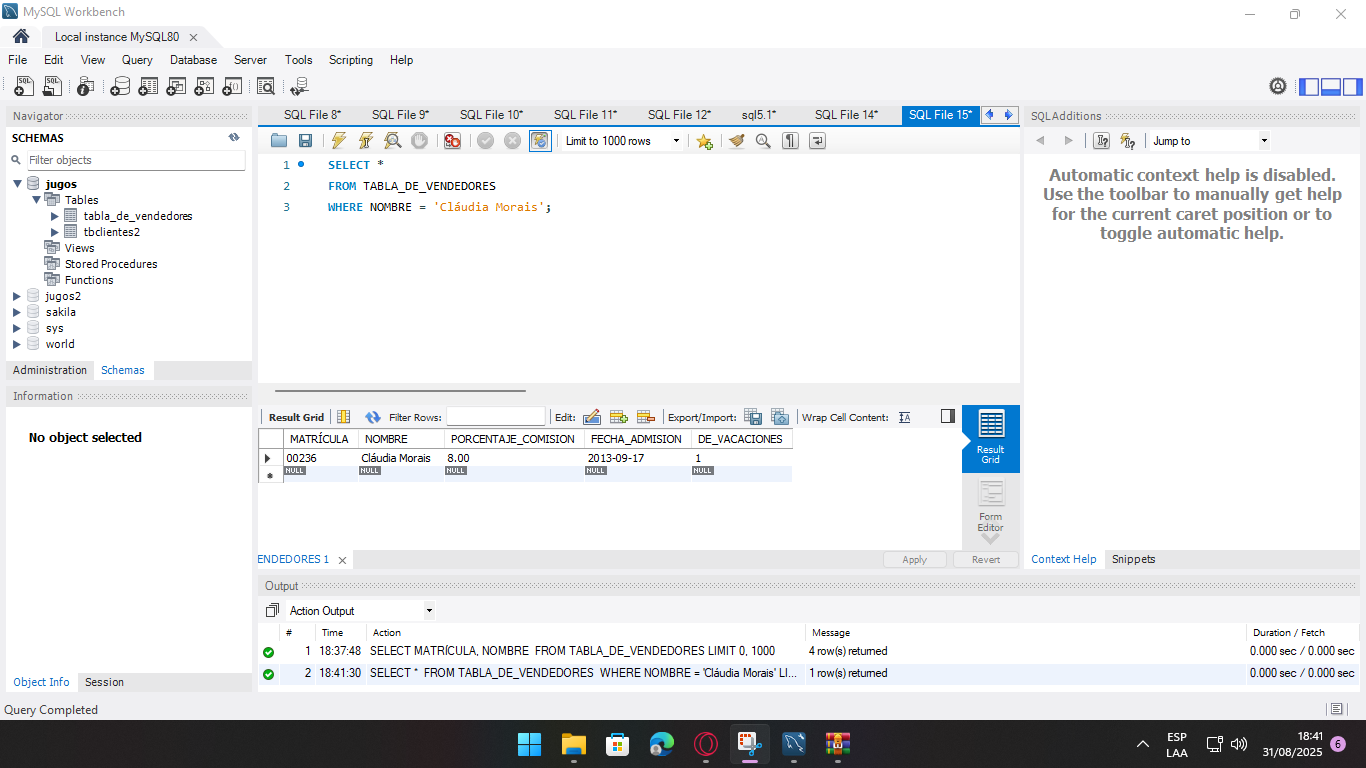Toggle wrap cell content icon
Viewport: 1366px width, 768px height.
click(x=905, y=417)
